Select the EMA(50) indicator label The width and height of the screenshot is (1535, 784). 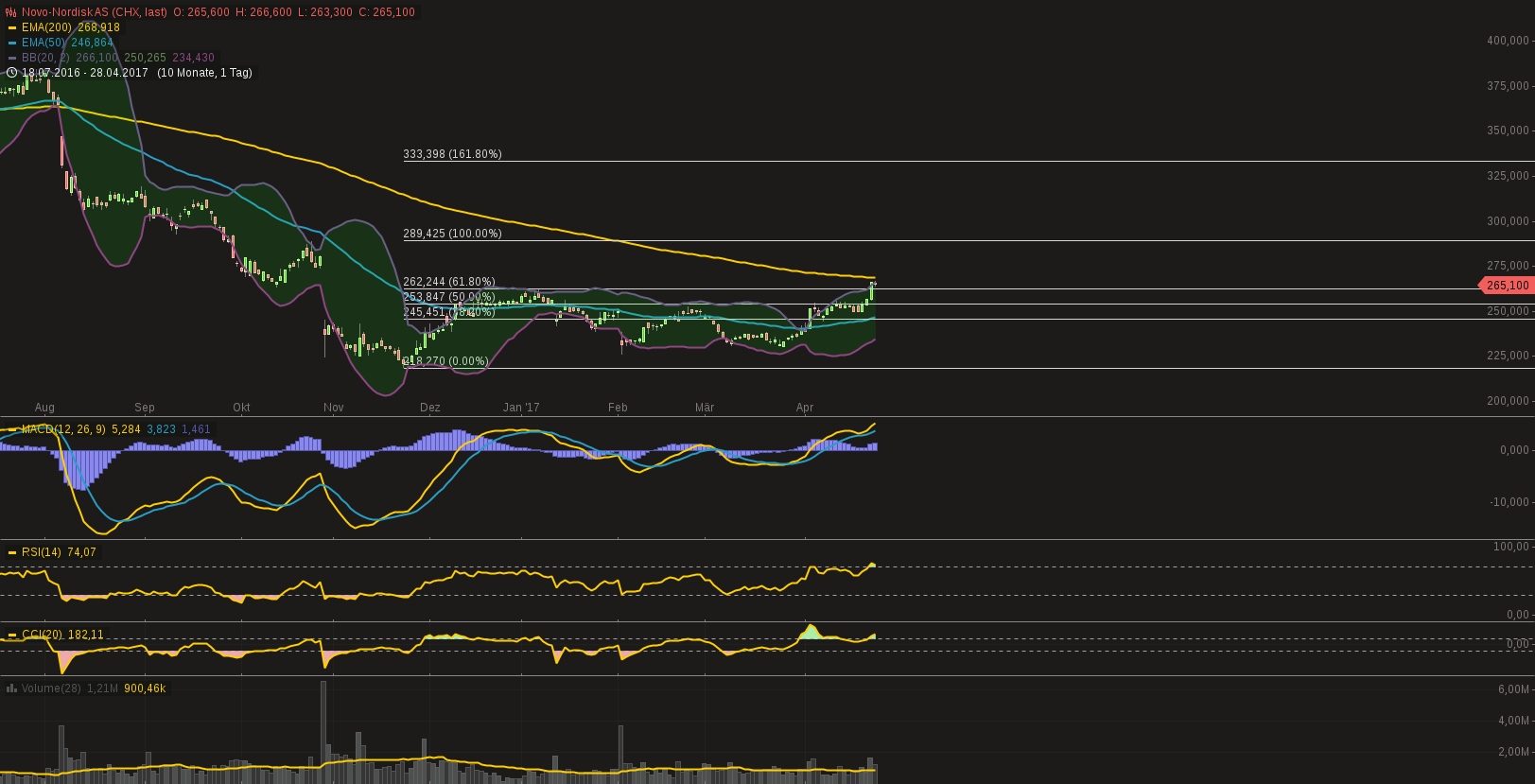[44, 43]
